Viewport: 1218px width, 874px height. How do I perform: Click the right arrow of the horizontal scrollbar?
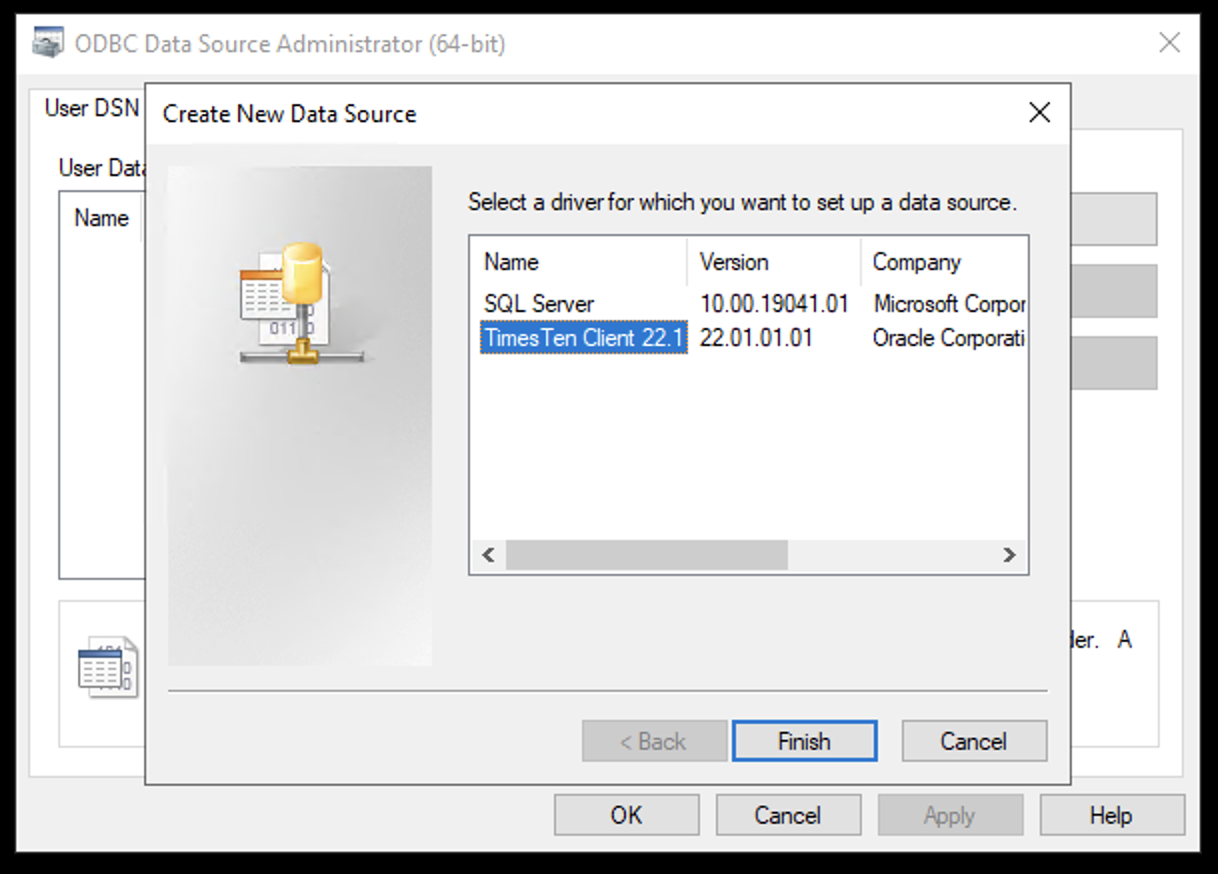pos(1010,554)
